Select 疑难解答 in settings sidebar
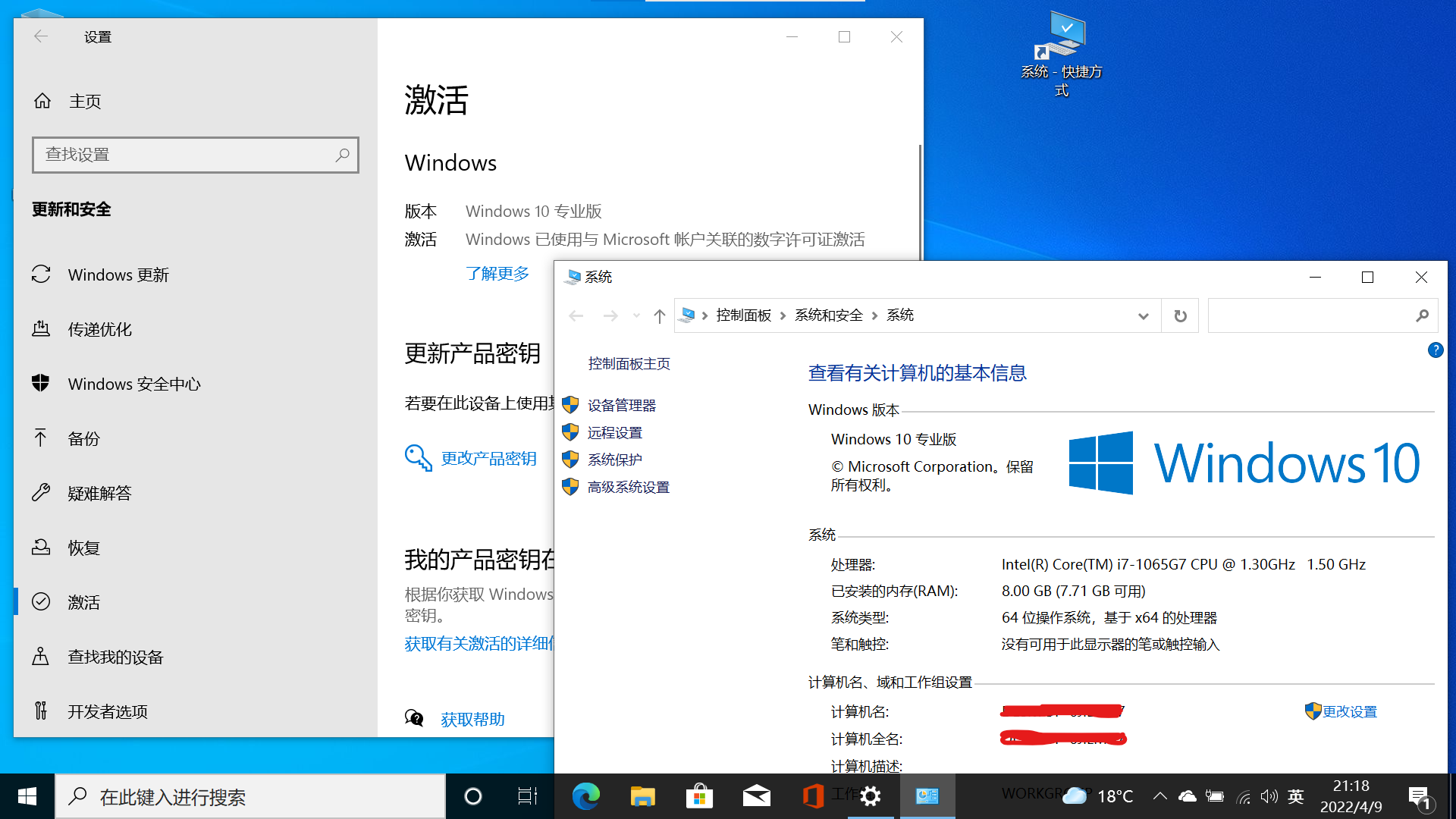The width and height of the screenshot is (1456, 819). pos(99,493)
